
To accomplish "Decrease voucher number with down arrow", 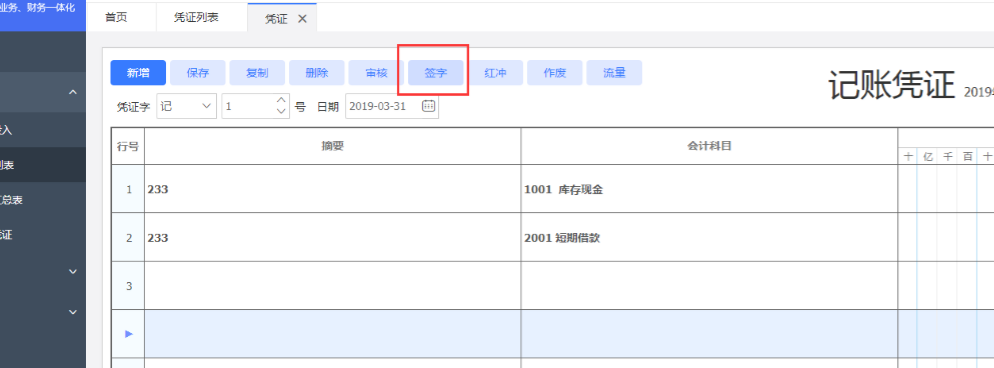I will tap(281, 111).
